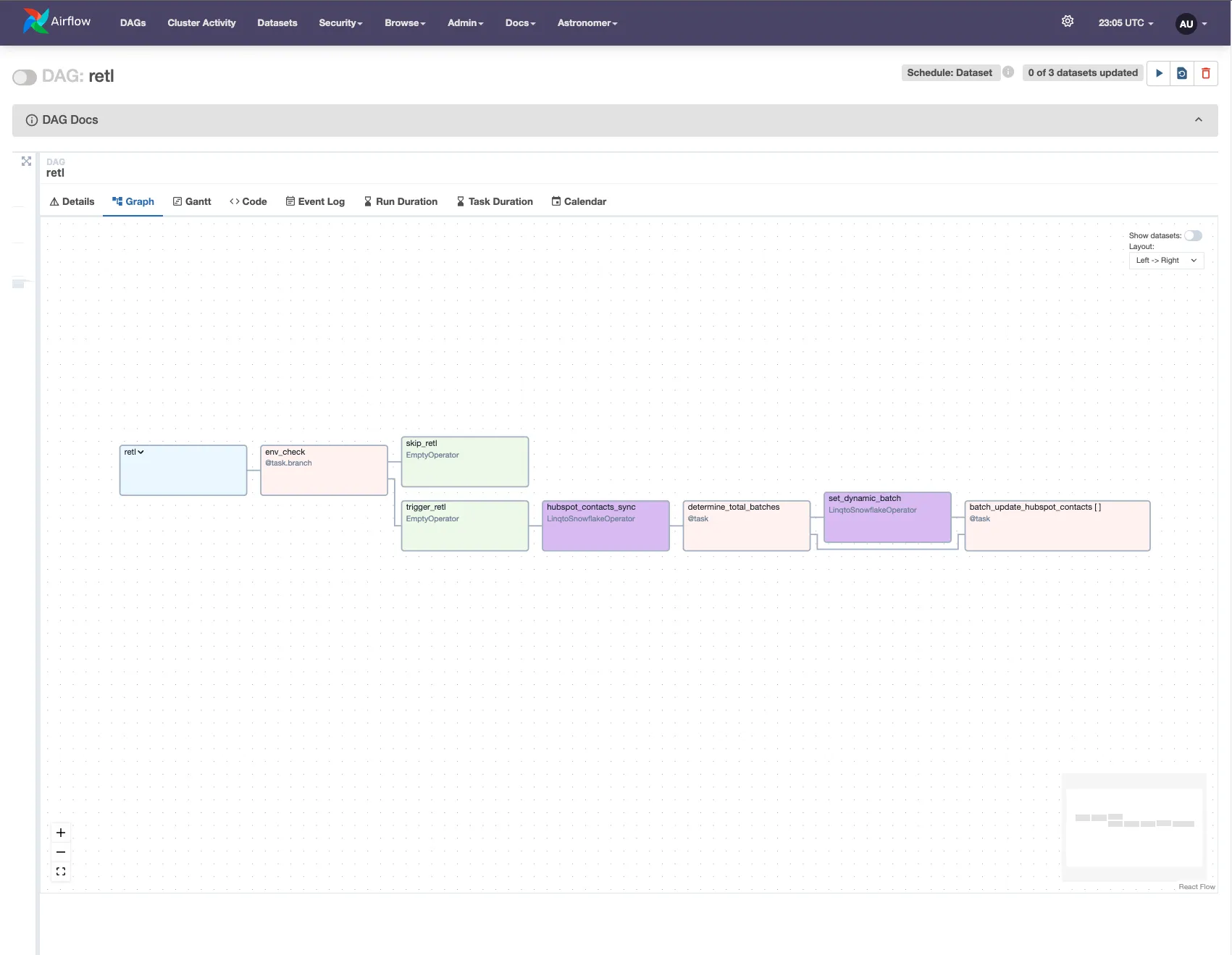
Task: Open the Layout Left -> Right dropdown
Action: (x=1166, y=261)
